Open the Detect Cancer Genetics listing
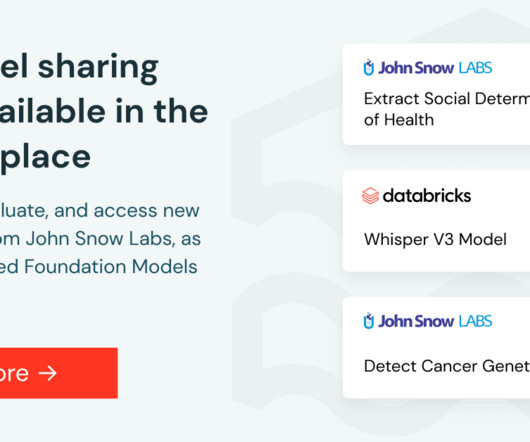Image resolution: width=530 pixels, height=442 pixels. click(447, 366)
